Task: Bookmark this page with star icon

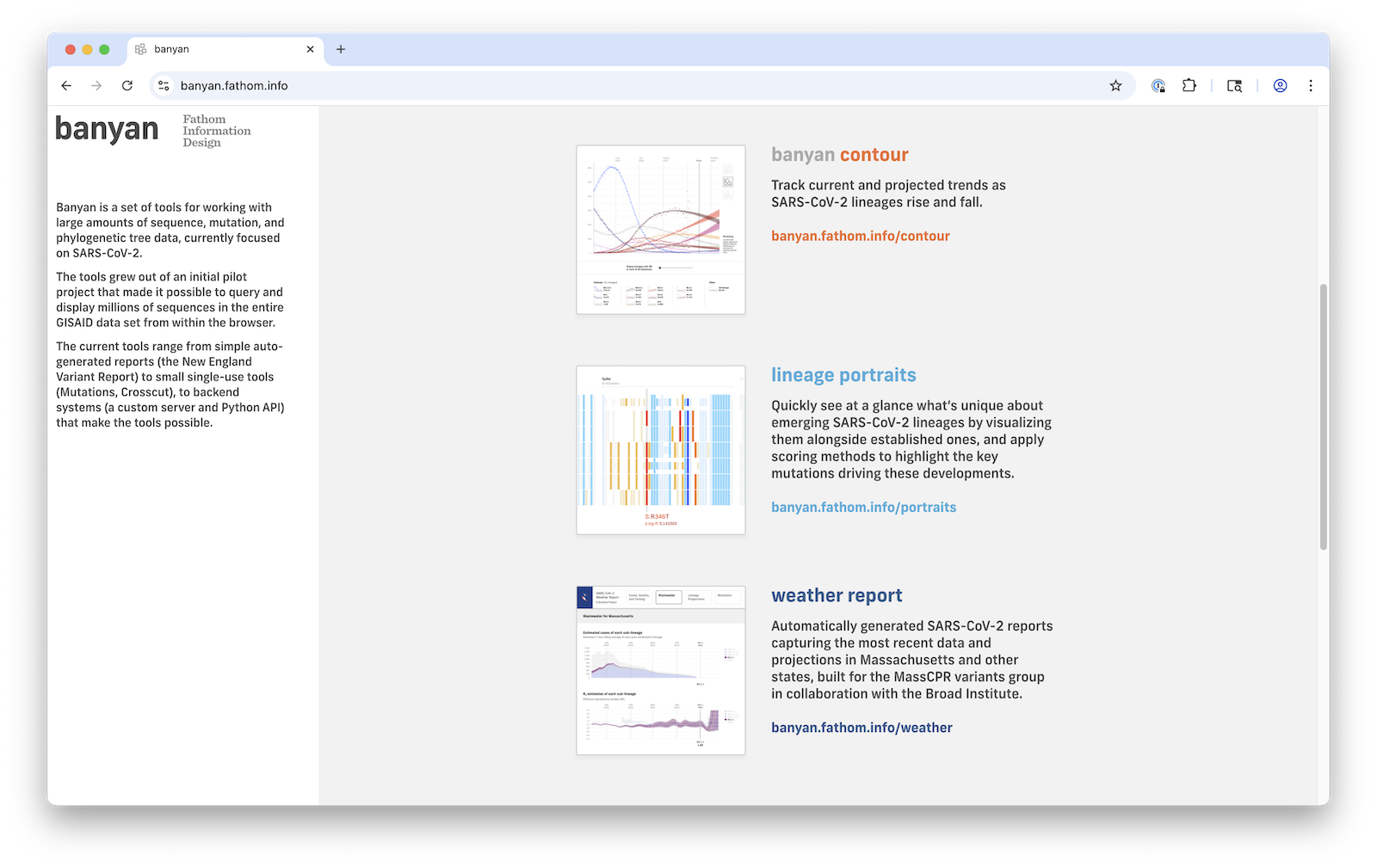Action: pyautogui.click(x=1115, y=86)
